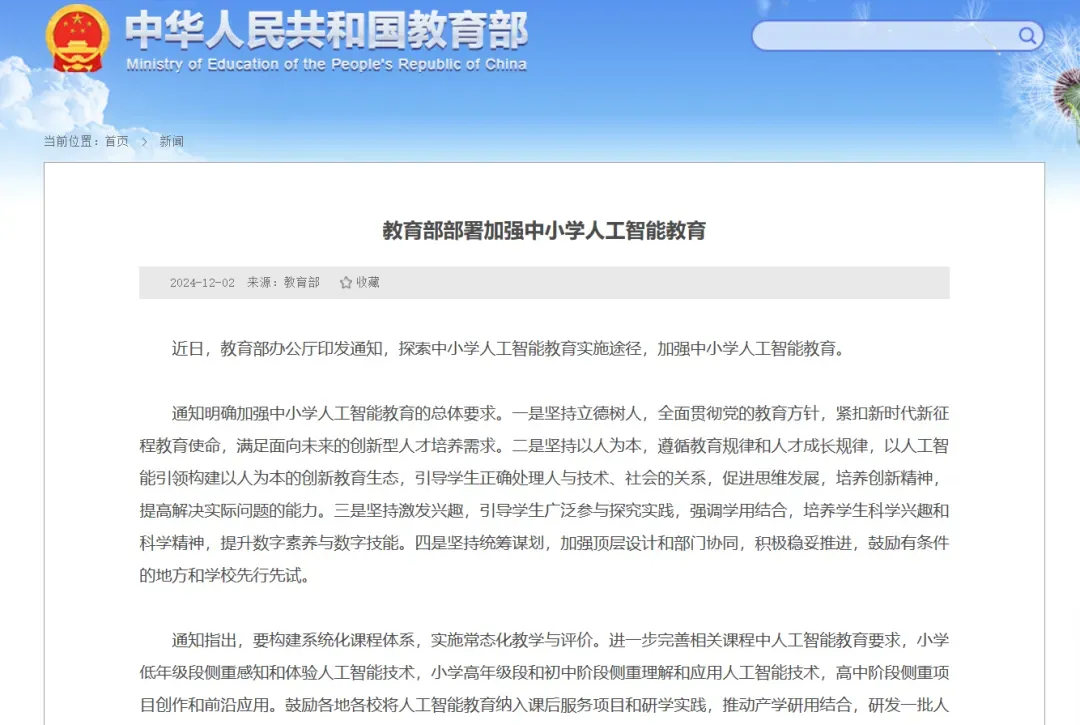Click the star favorite icon
This screenshot has height=725, width=1080.
[x=346, y=282]
